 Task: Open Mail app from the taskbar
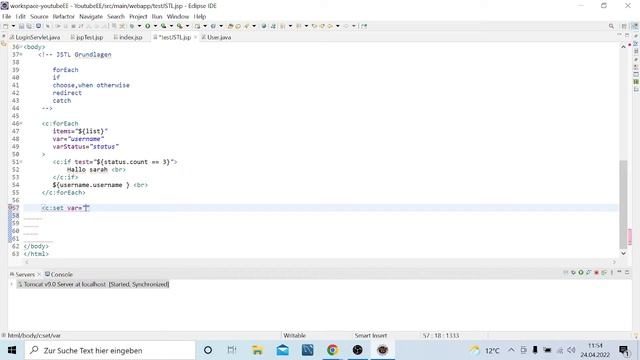pos(282,350)
